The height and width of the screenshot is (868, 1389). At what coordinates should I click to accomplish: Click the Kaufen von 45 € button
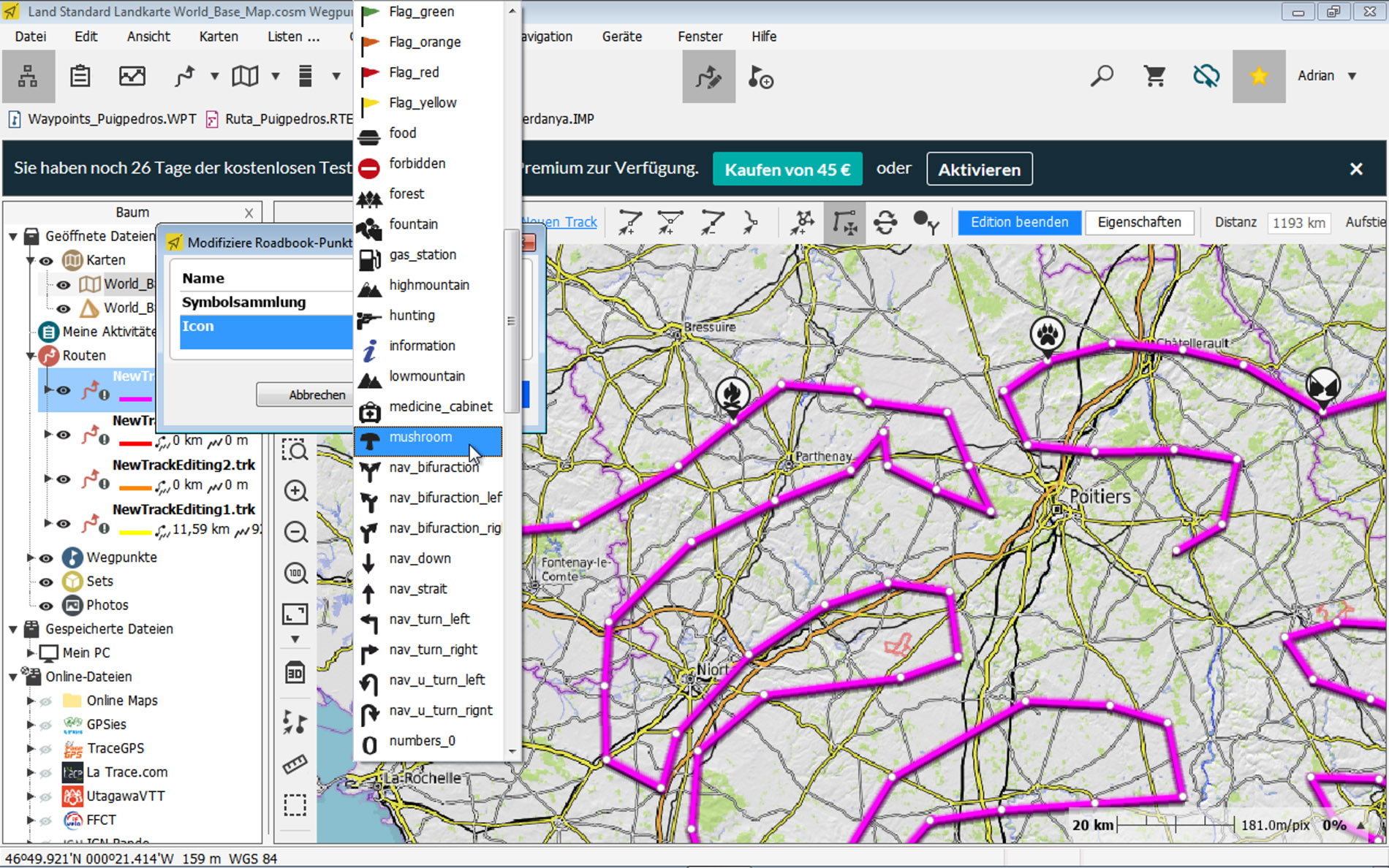pyautogui.click(x=787, y=170)
